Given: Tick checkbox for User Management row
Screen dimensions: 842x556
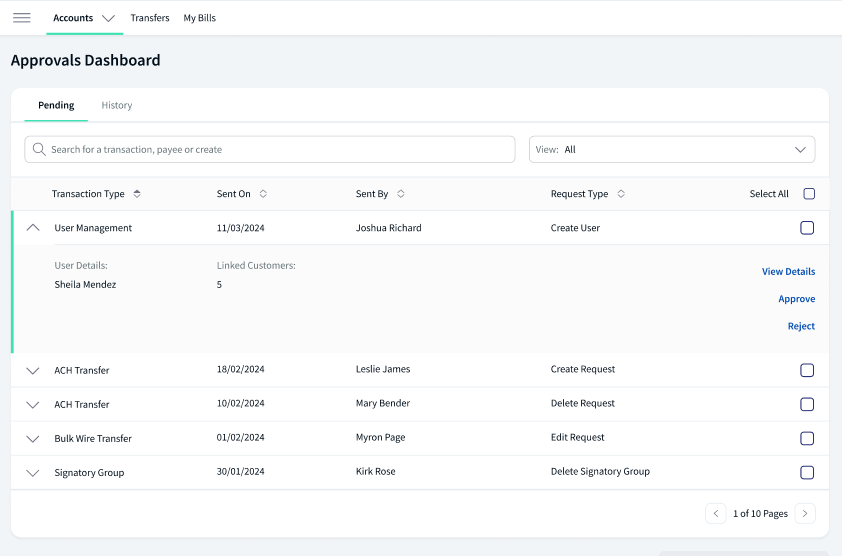Looking at the screenshot, I should (807, 228).
